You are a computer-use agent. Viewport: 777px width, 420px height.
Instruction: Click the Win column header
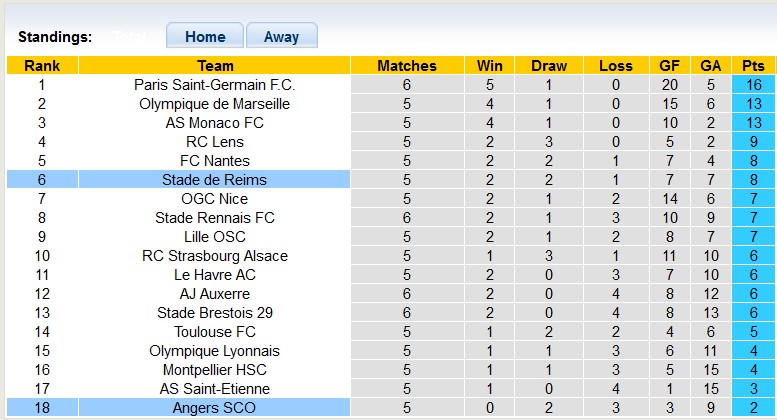[x=490, y=66]
